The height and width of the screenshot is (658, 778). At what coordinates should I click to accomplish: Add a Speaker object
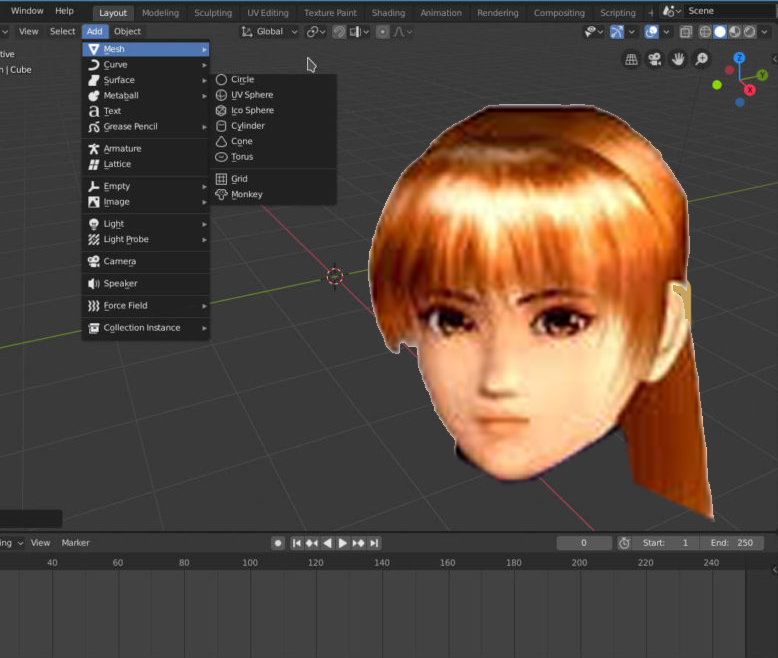coord(146,283)
